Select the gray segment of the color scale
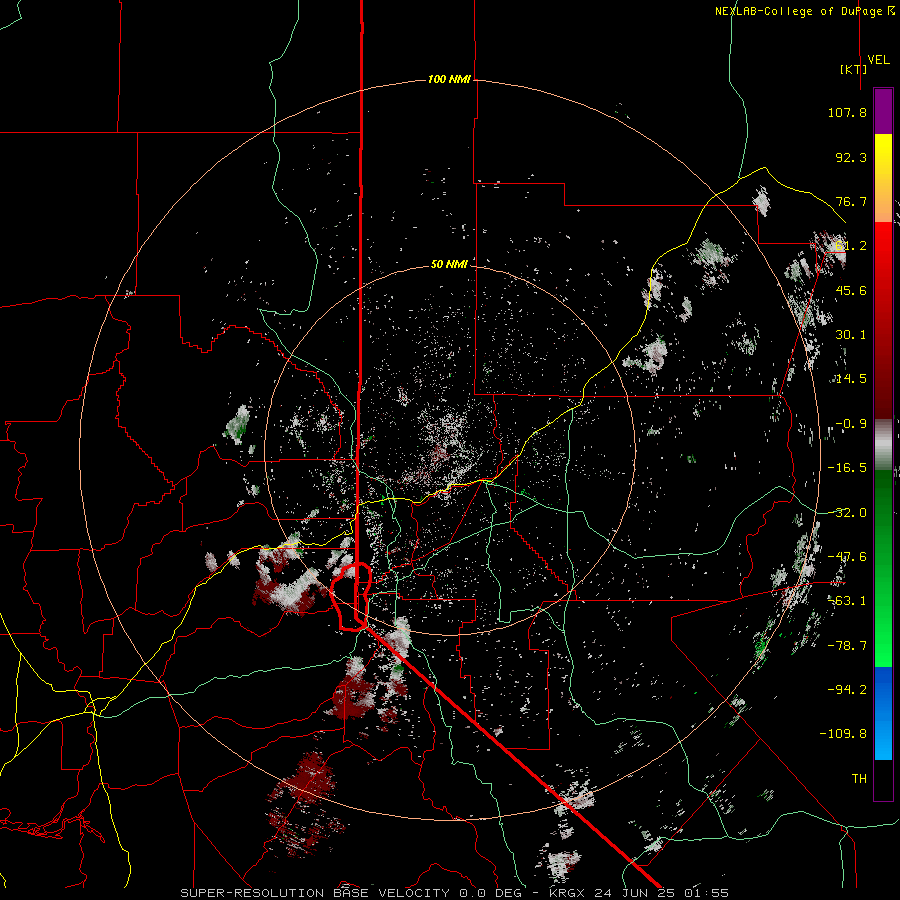The width and height of the screenshot is (900, 900). [883, 444]
